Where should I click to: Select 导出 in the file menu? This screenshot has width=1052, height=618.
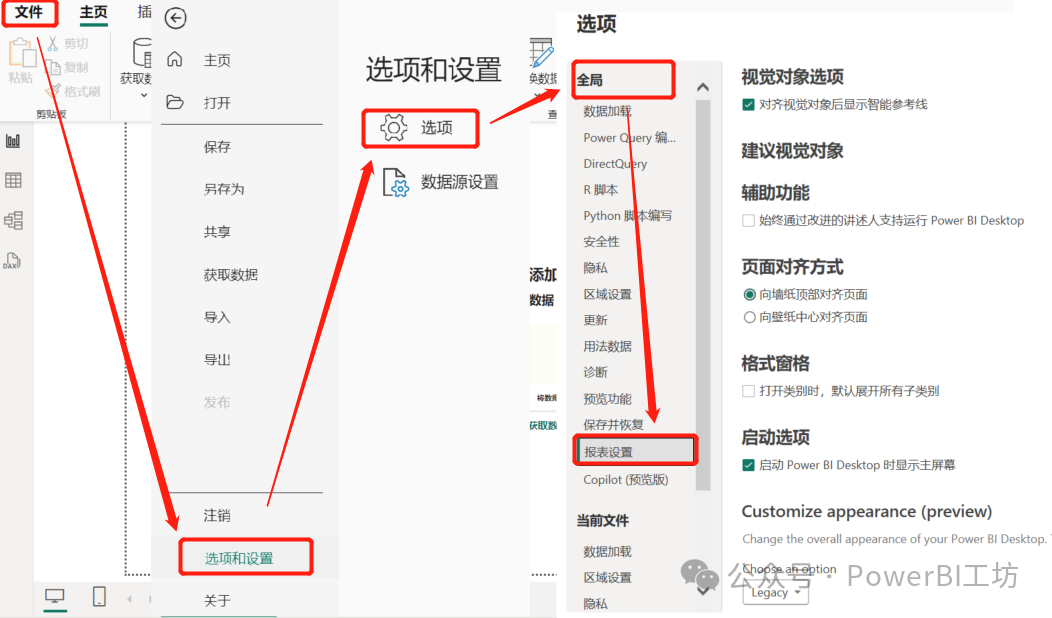point(217,360)
